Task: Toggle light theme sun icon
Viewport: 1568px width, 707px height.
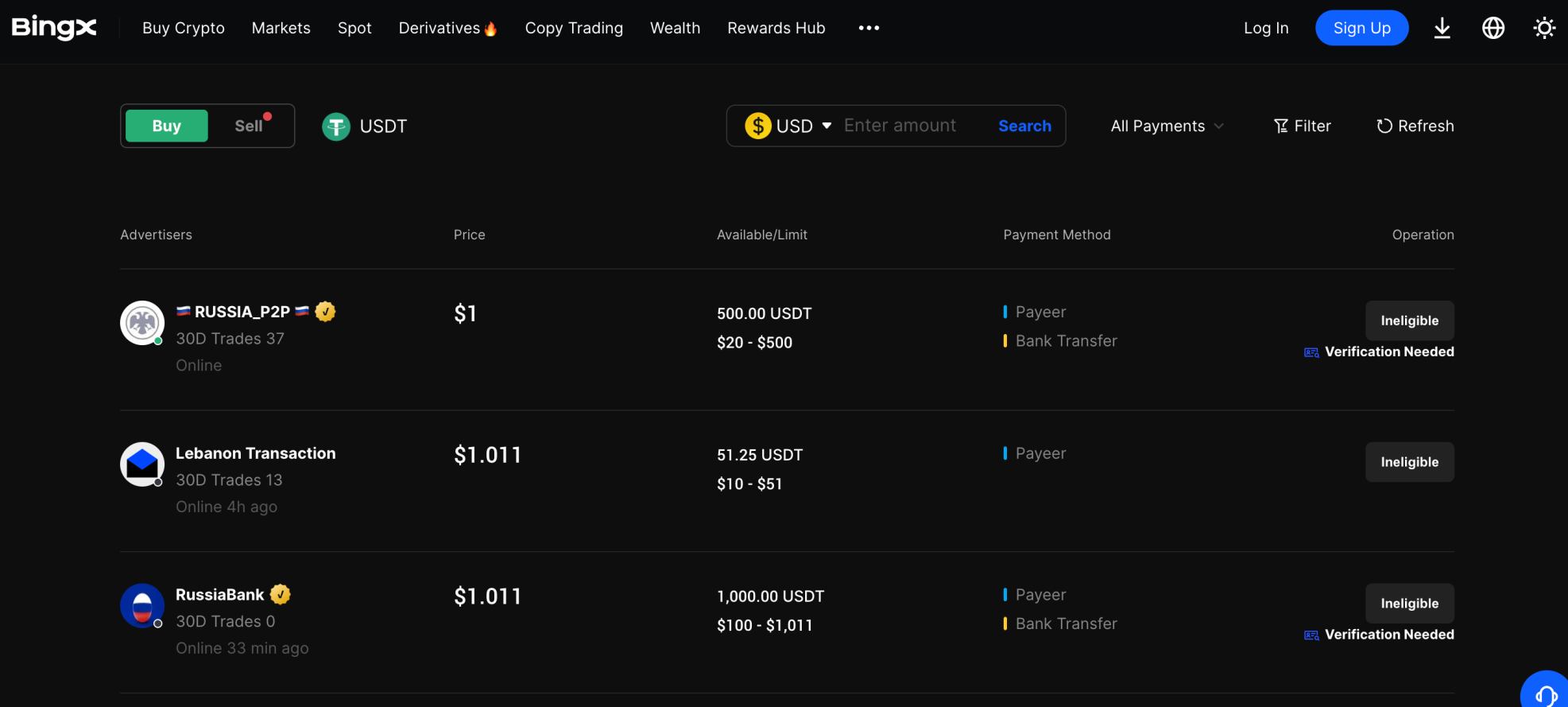Action: [1544, 28]
